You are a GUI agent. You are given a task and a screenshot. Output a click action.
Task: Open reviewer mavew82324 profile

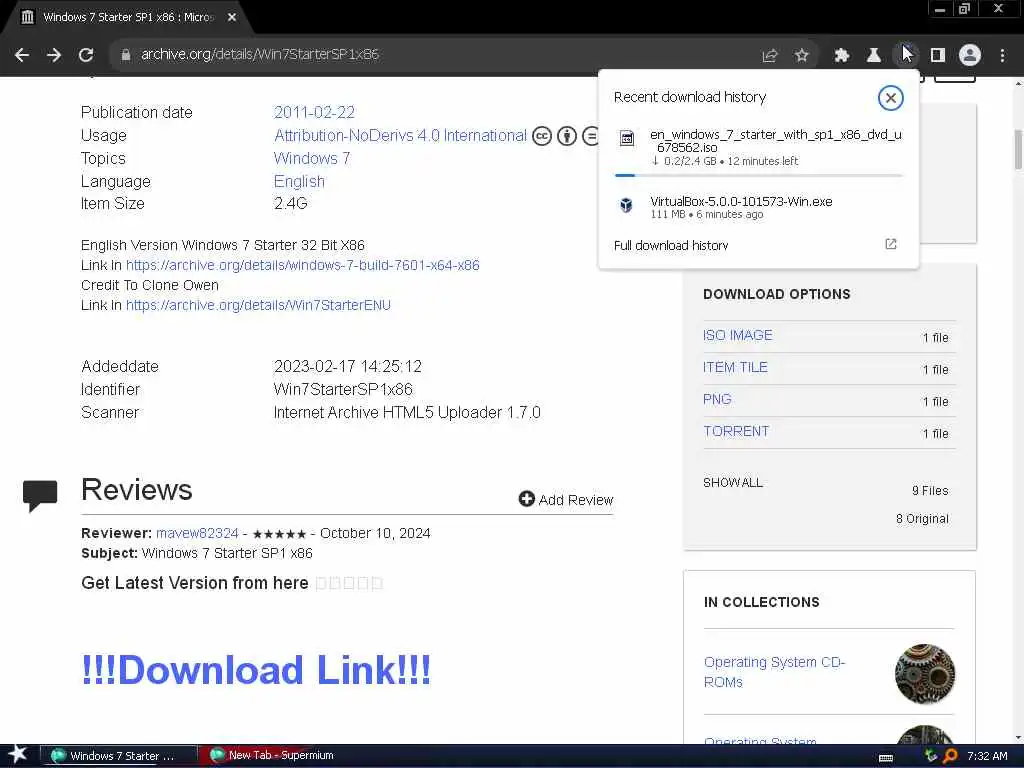click(x=197, y=533)
